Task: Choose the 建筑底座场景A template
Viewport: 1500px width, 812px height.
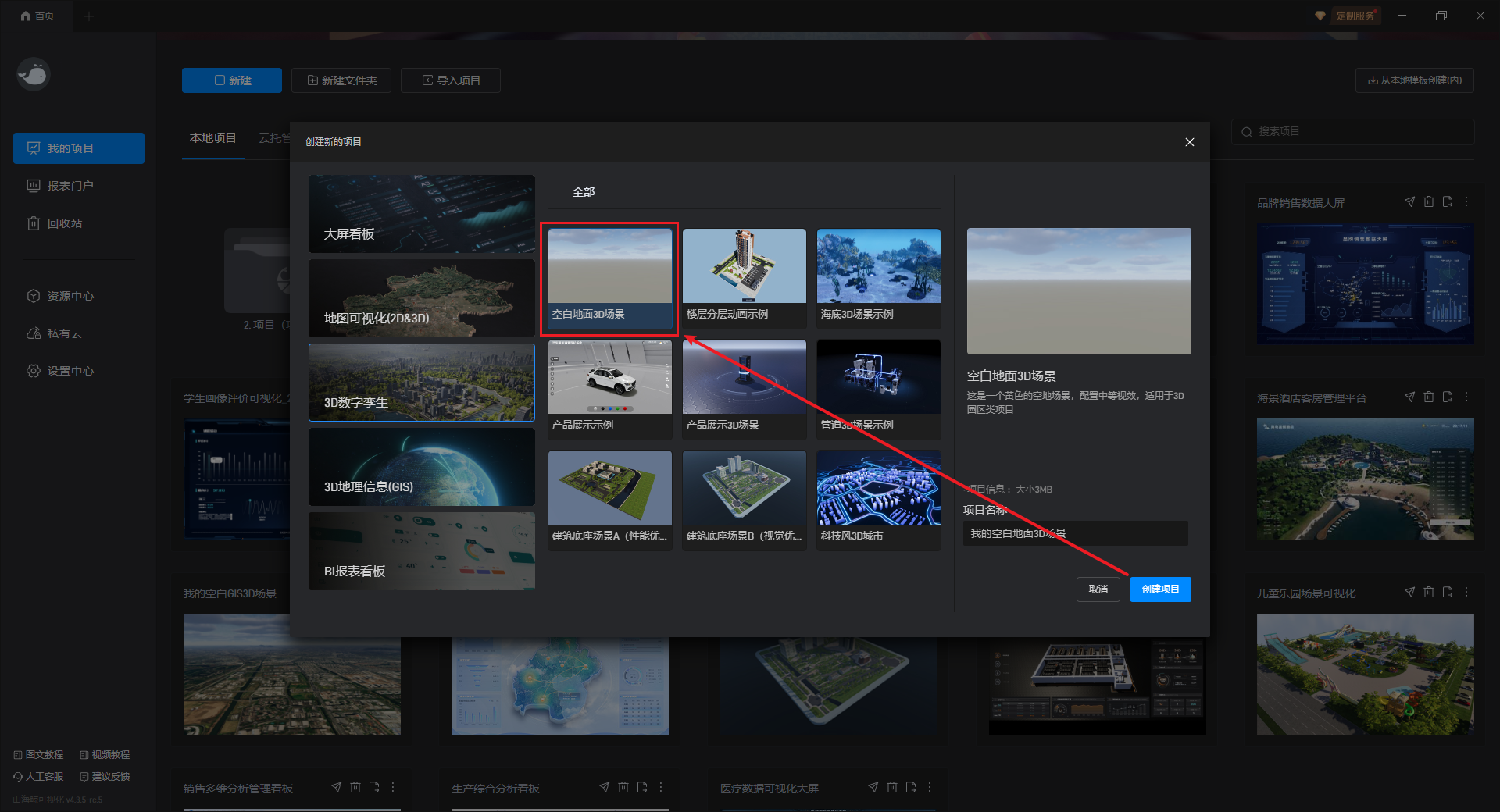Action: (610, 500)
